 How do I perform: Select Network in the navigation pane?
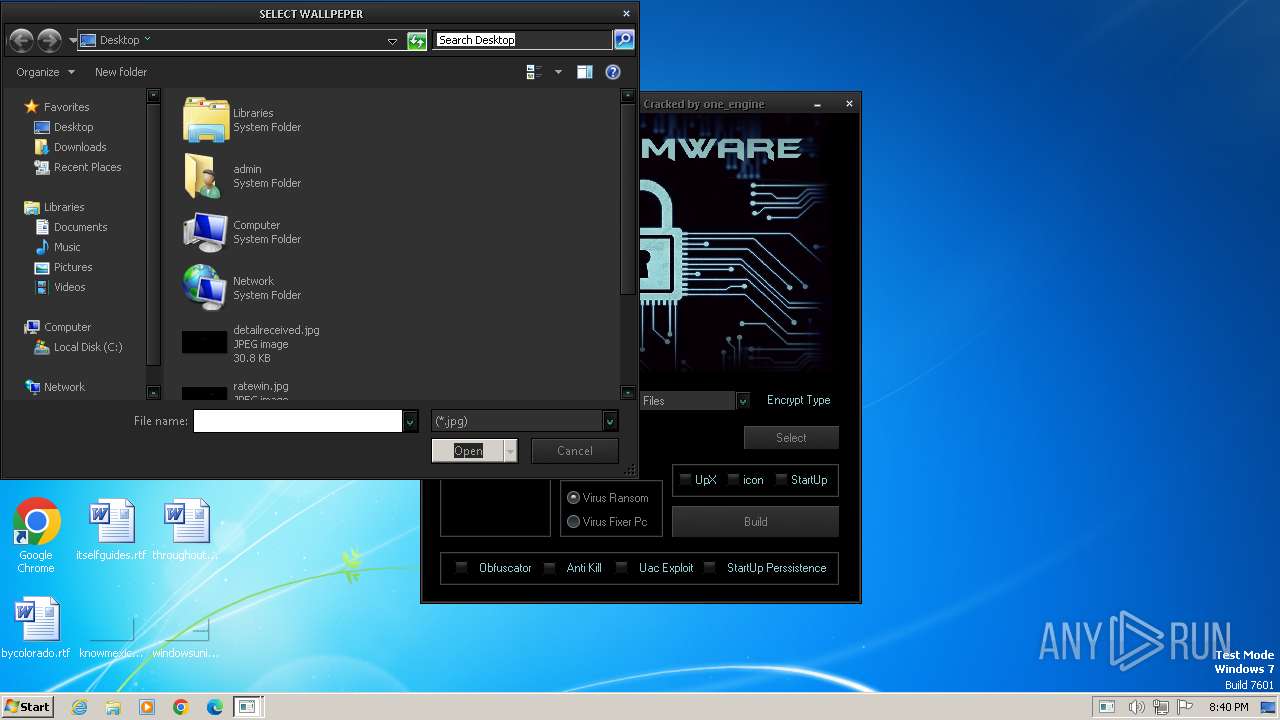tap(64, 387)
